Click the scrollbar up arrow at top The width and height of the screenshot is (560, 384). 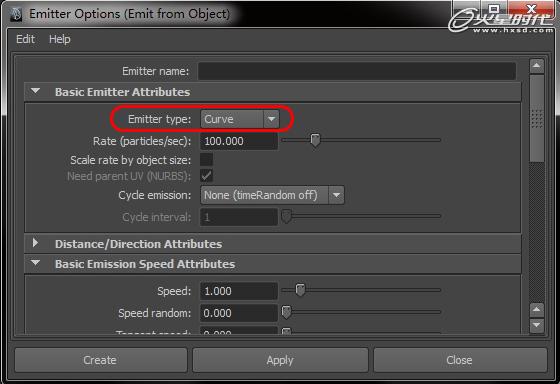click(536, 66)
